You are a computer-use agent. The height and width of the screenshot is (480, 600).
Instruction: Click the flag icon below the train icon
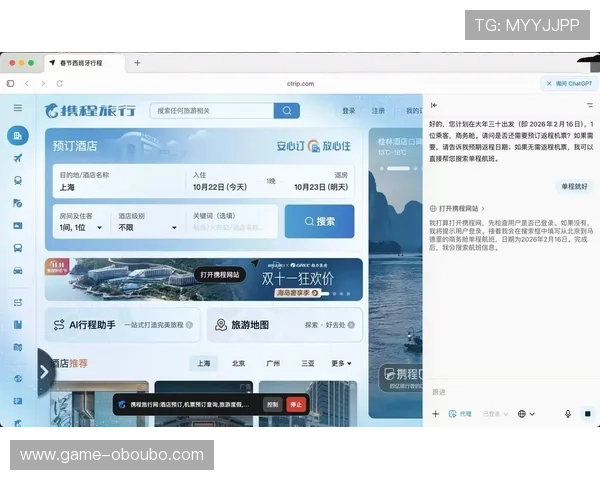point(18,203)
